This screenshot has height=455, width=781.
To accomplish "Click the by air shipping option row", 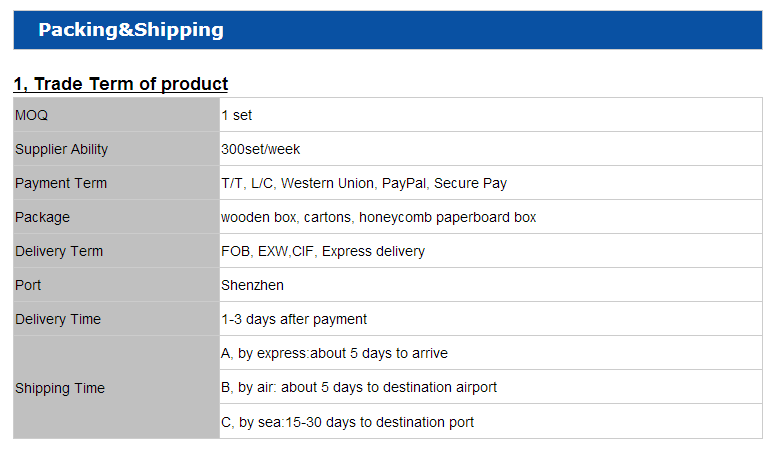I will click(358, 387).
